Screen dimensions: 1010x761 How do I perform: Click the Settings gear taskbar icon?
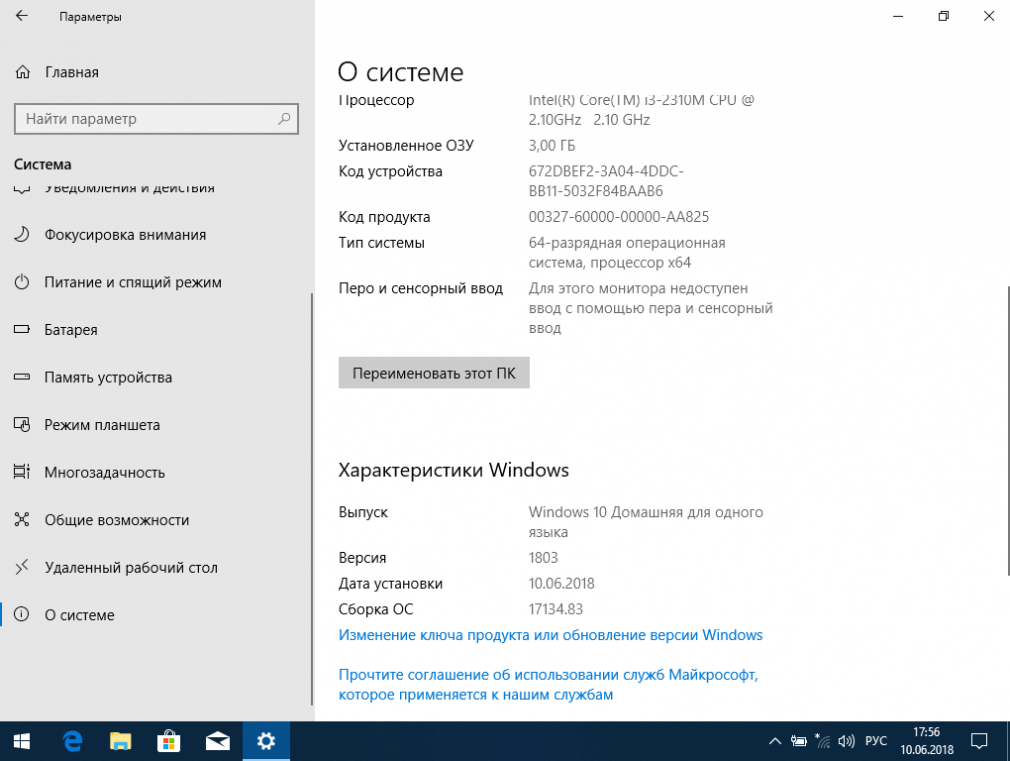266,742
